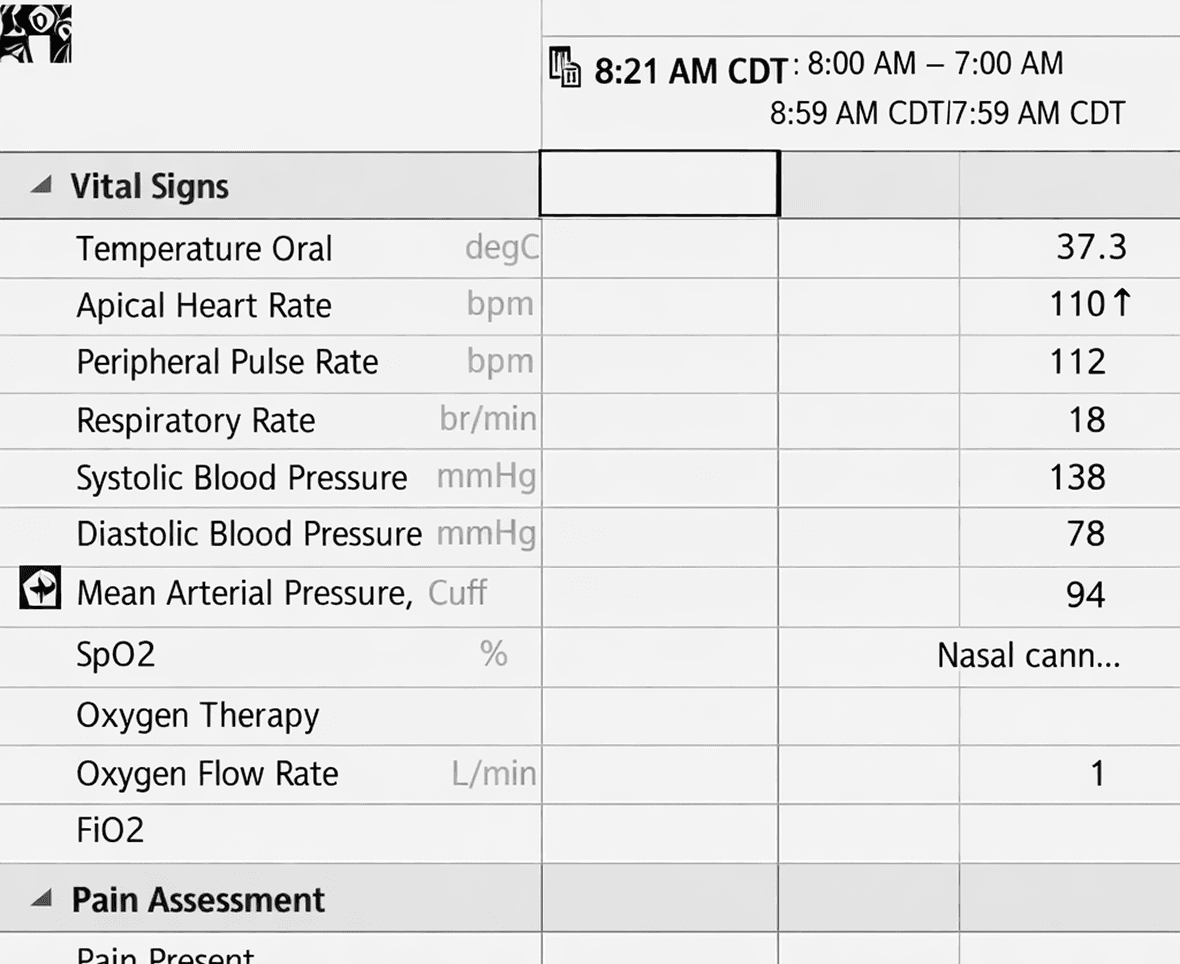Screen dimensions: 1180x964
Task: Click the 8:21 AM CDT column header
Action: (690, 72)
